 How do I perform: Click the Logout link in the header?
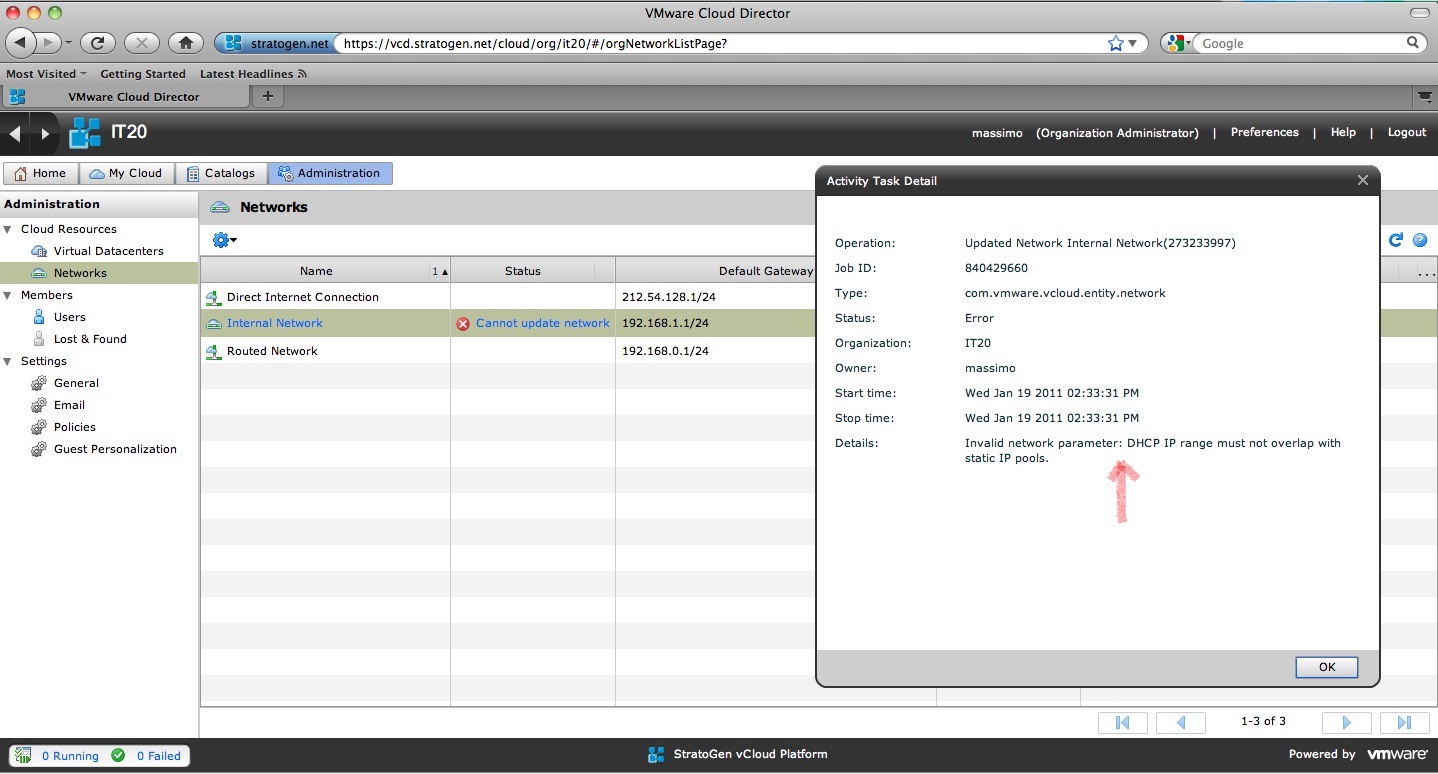point(1406,133)
